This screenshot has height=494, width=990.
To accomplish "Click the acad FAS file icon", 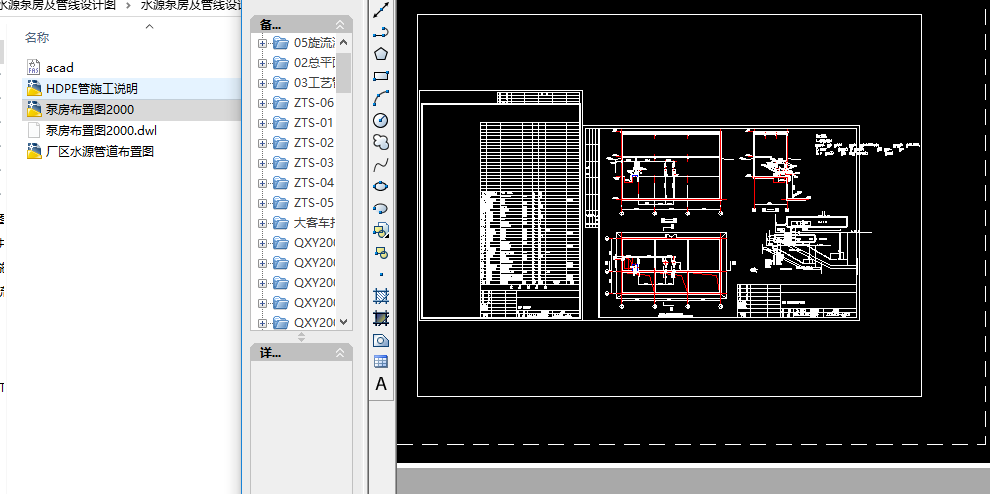I will click(34, 67).
